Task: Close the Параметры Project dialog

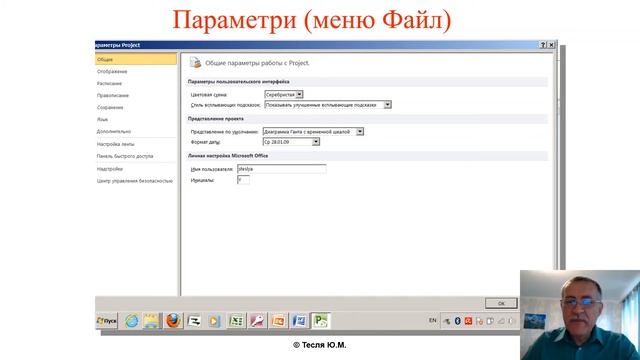Action: pos(551,45)
